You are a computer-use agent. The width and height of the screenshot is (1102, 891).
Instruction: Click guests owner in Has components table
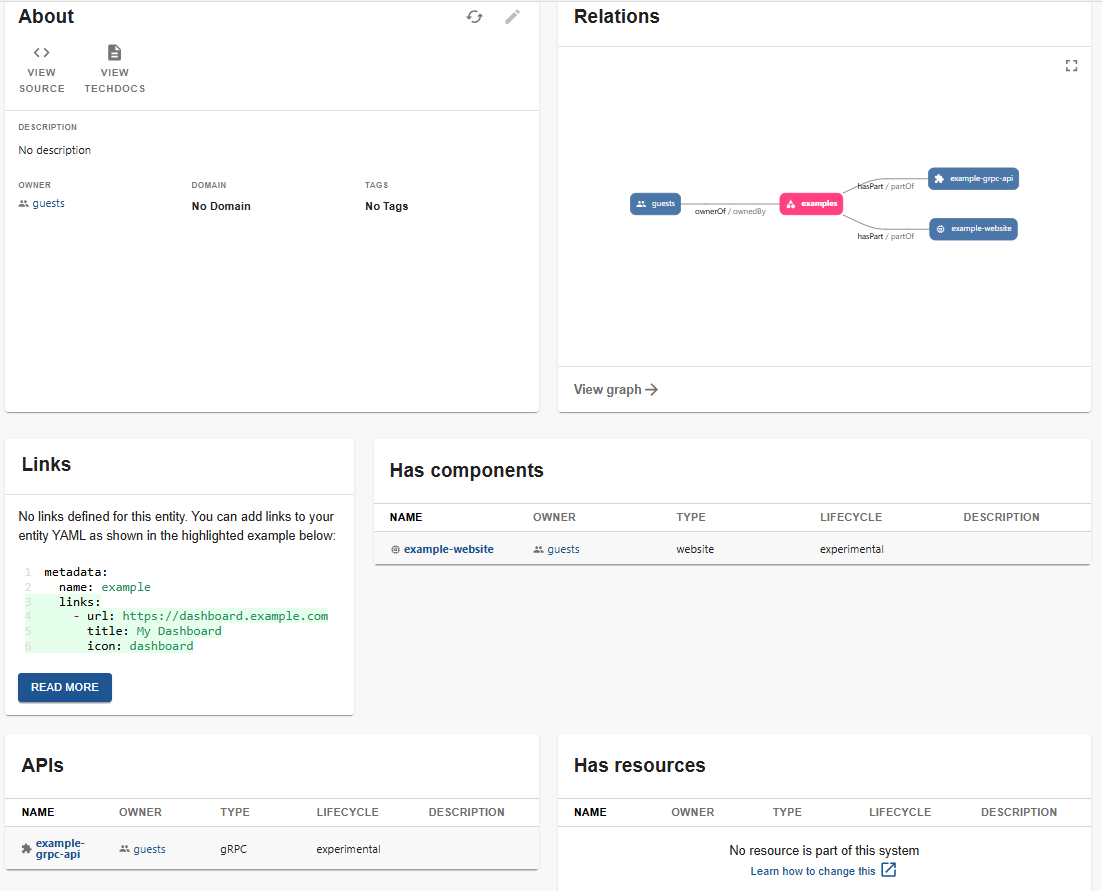[563, 549]
